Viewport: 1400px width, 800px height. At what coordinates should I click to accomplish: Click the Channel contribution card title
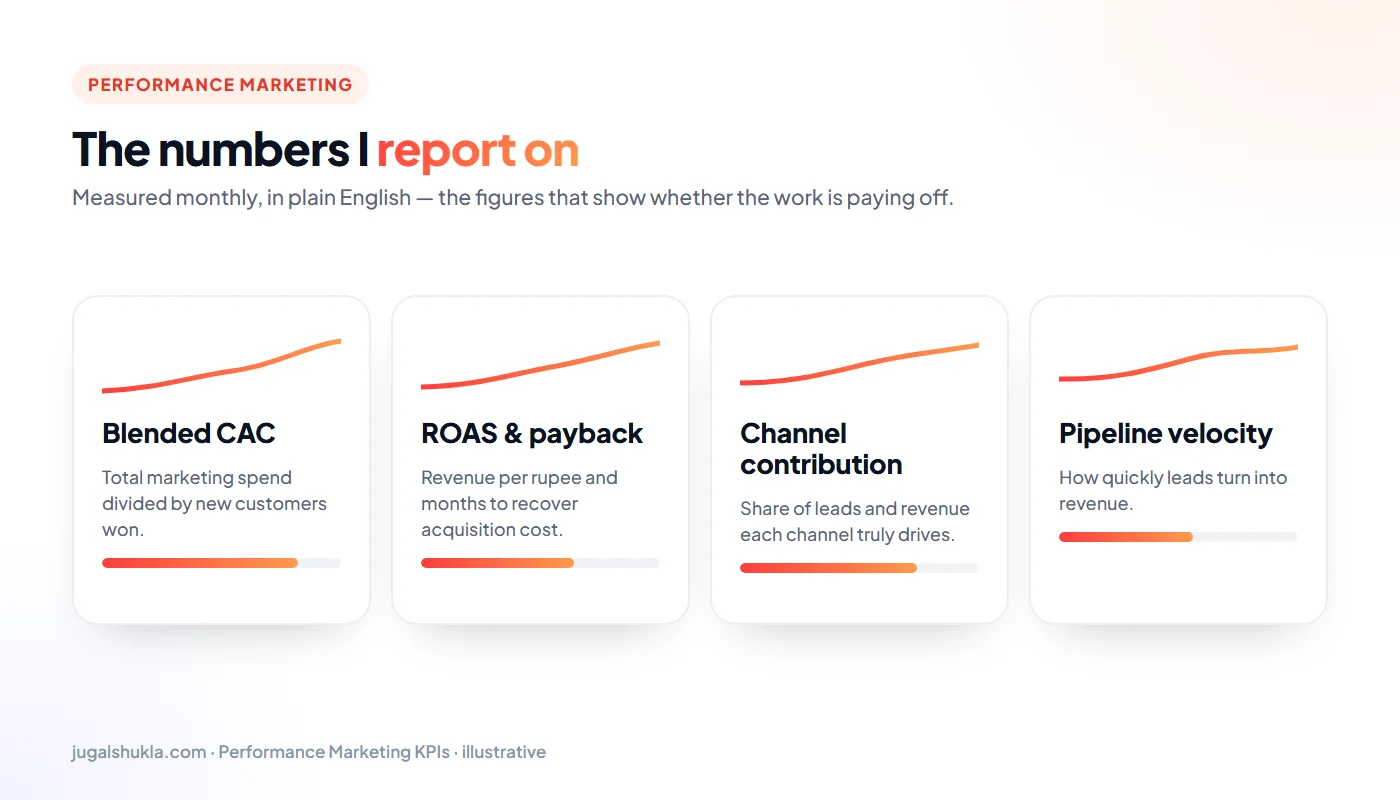[821, 449]
